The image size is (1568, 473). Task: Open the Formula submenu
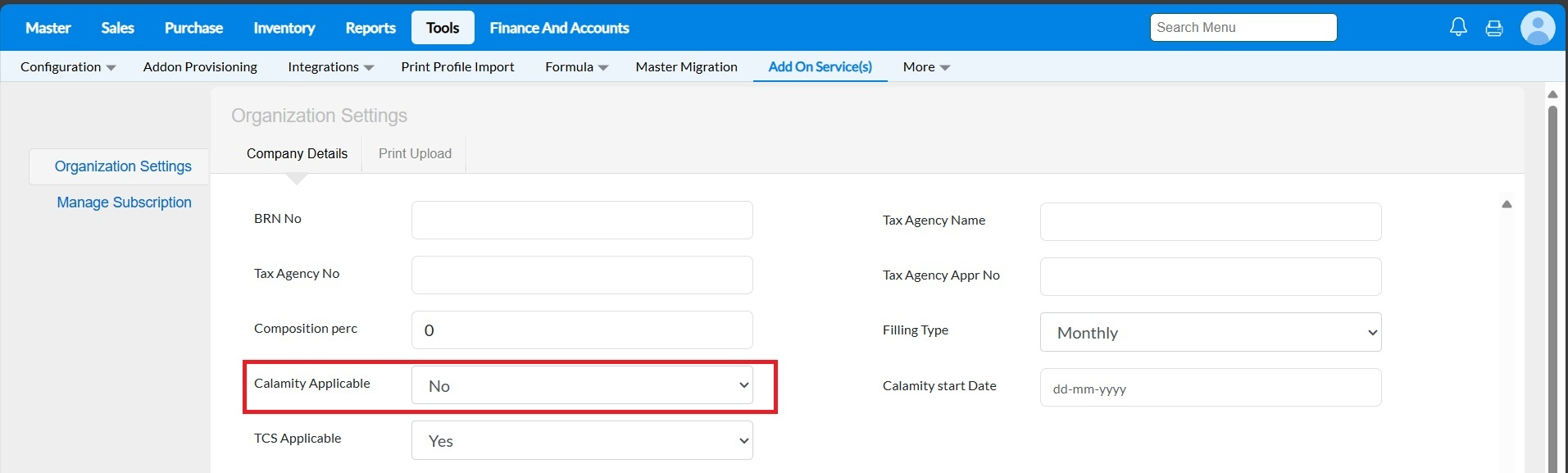pyautogui.click(x=576, y=67)
